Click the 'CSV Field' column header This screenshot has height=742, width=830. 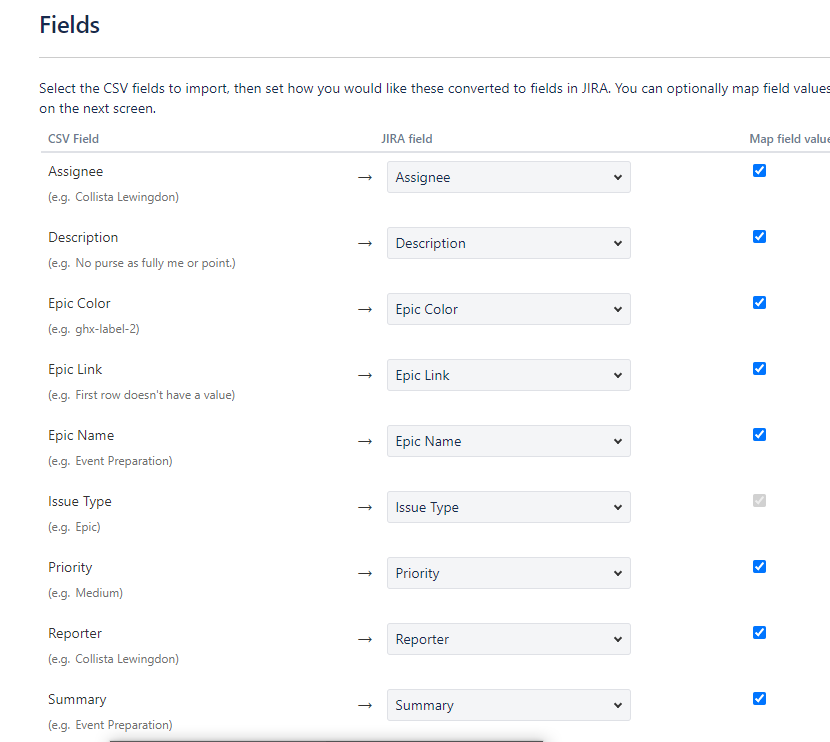pyautogui.click(x=73, y=139)
